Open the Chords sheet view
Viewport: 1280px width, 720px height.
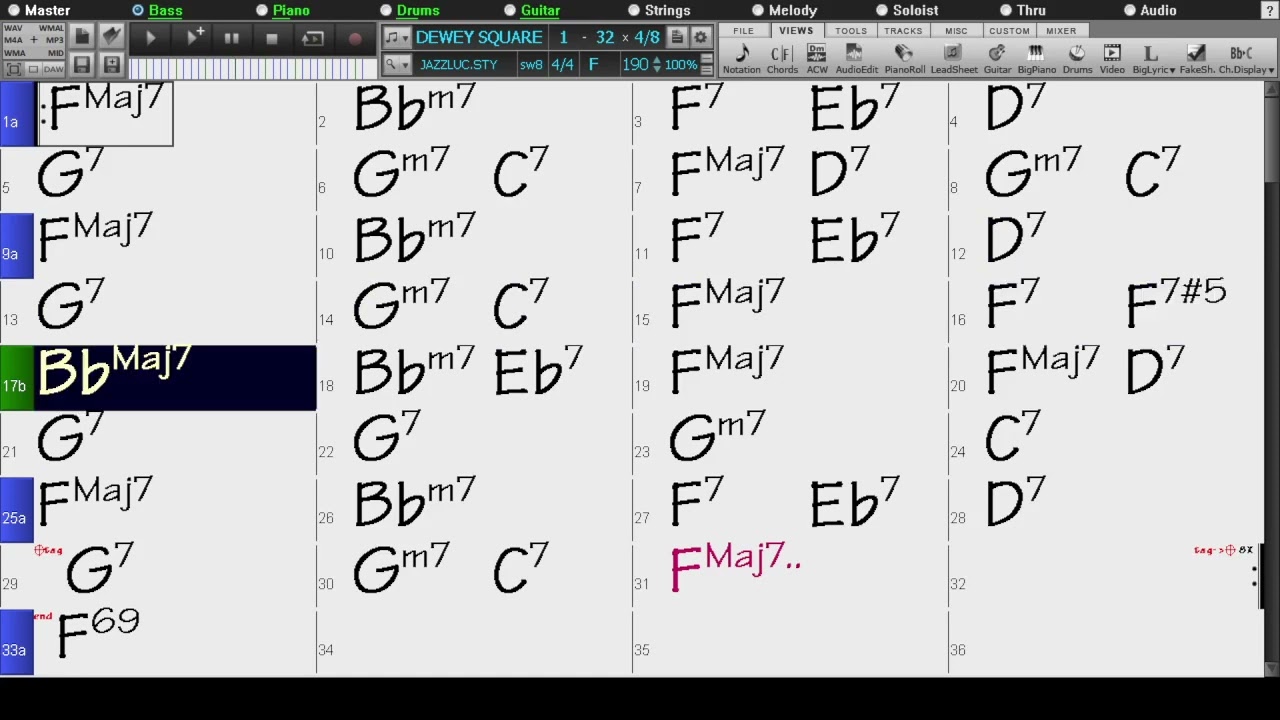pyautogui.click(x=782, y=59)
